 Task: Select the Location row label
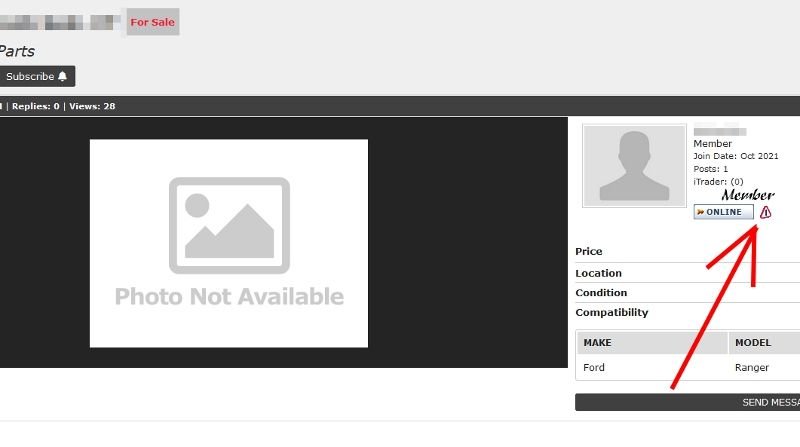tap(598, 273)
